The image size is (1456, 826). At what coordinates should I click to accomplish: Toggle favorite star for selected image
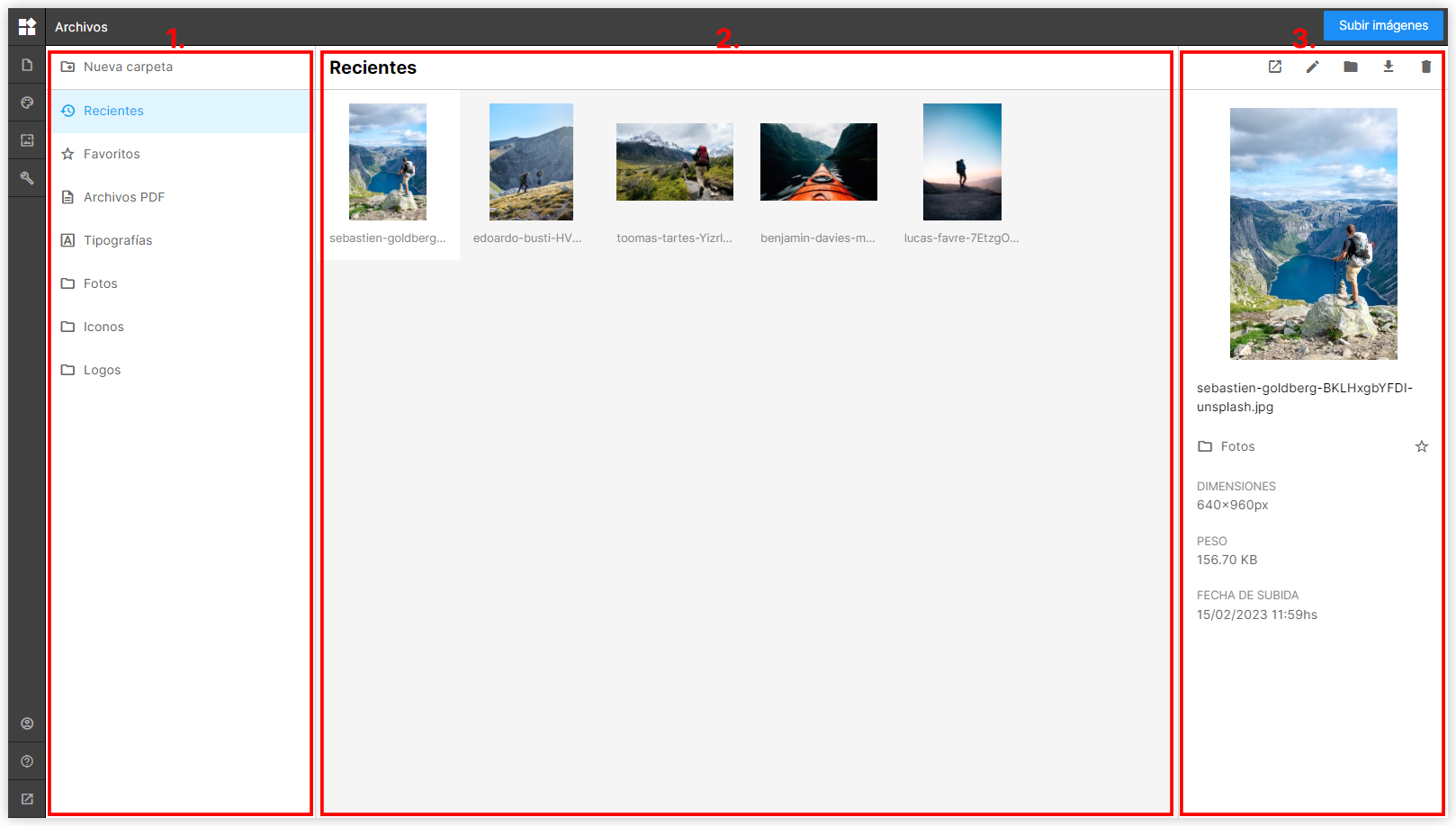tap(1422, 446)
